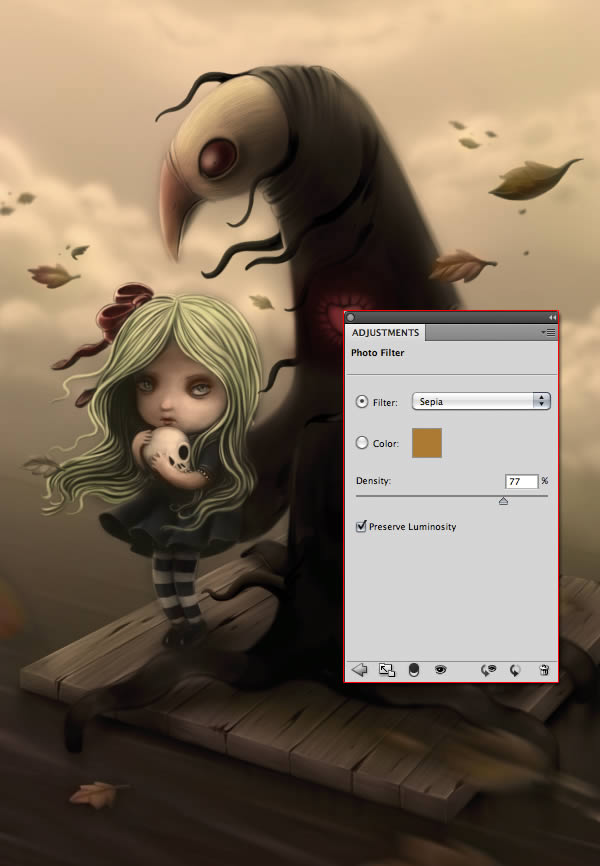Open color picker from brown swatch

[x=427, y=443]
